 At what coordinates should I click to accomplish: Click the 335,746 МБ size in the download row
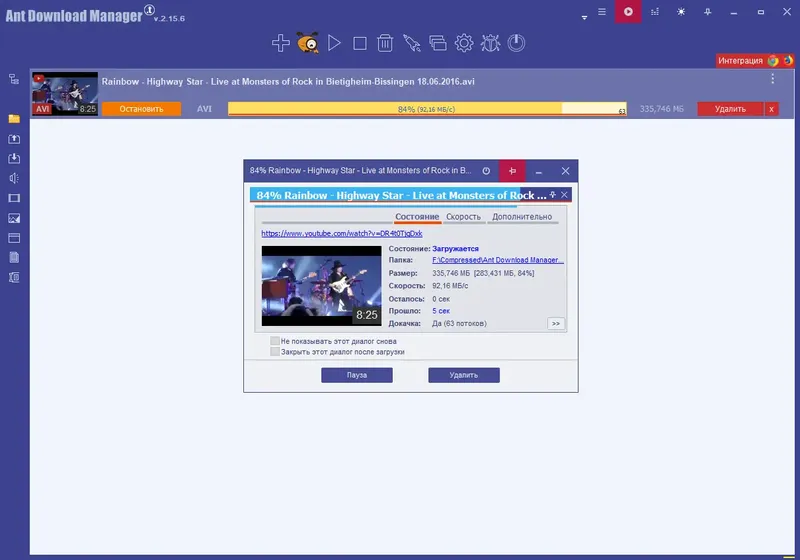click(x=662, y=109)
